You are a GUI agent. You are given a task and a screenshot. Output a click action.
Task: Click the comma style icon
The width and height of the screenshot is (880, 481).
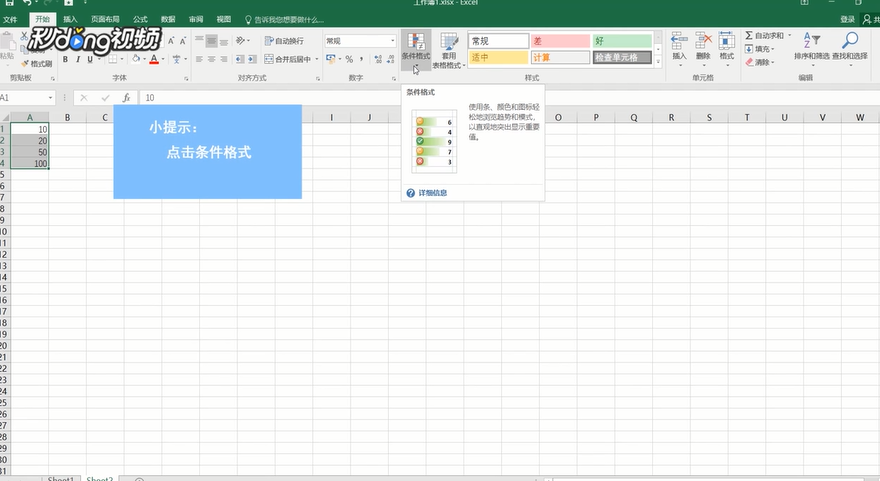click(362, 59)
